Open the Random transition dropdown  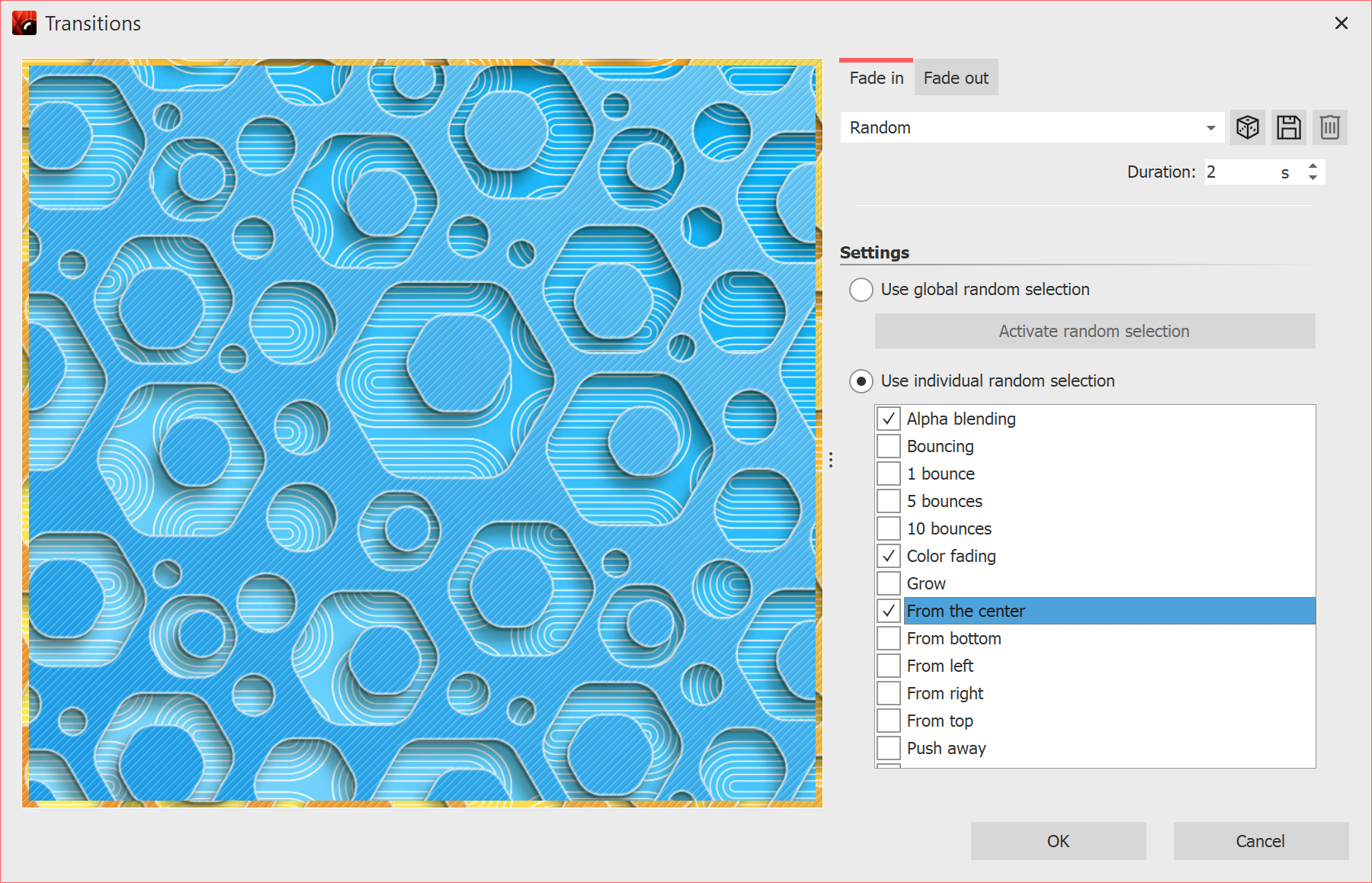(1032, 127)
